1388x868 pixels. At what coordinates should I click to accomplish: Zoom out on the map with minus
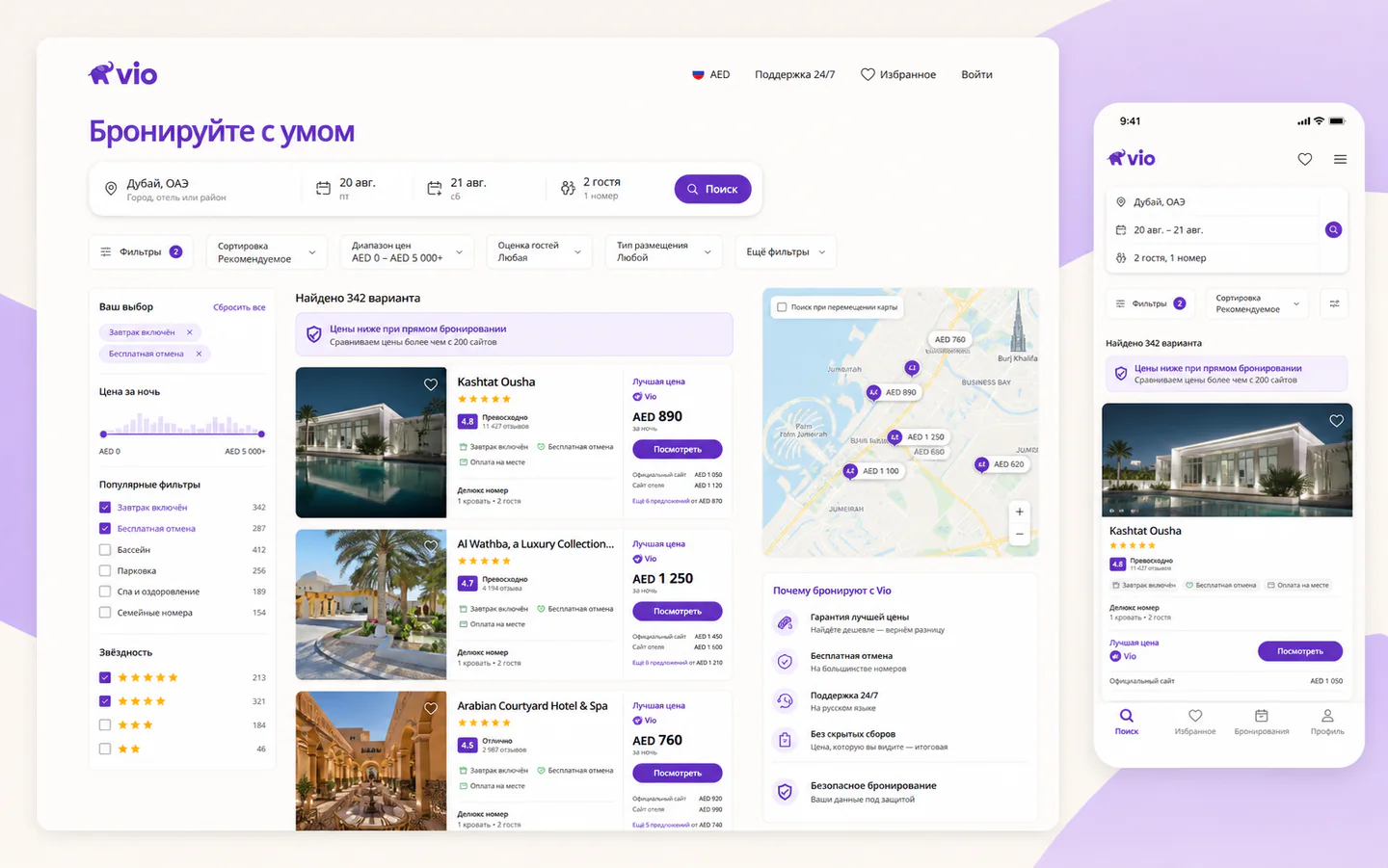click(x=1020, y=534)
